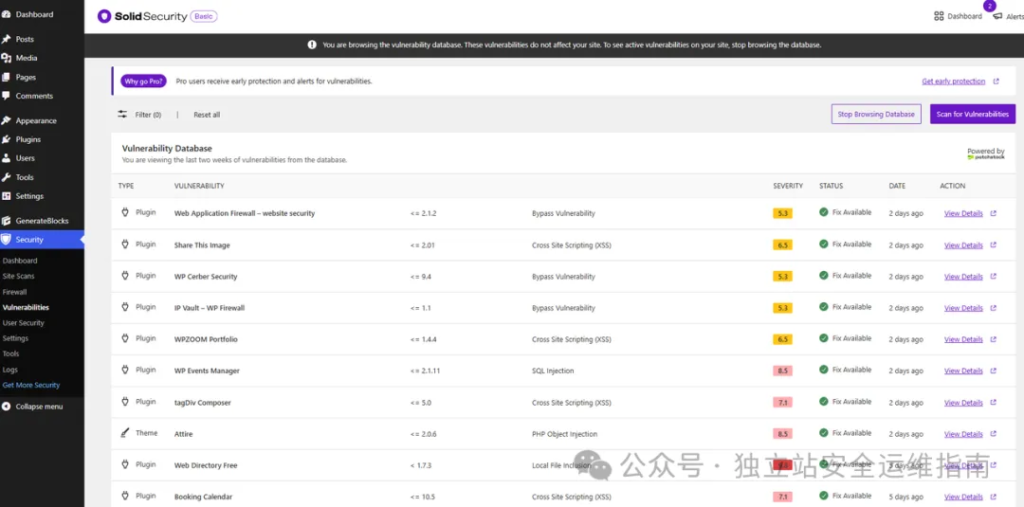Click Reset all filters

coord(206,115)
